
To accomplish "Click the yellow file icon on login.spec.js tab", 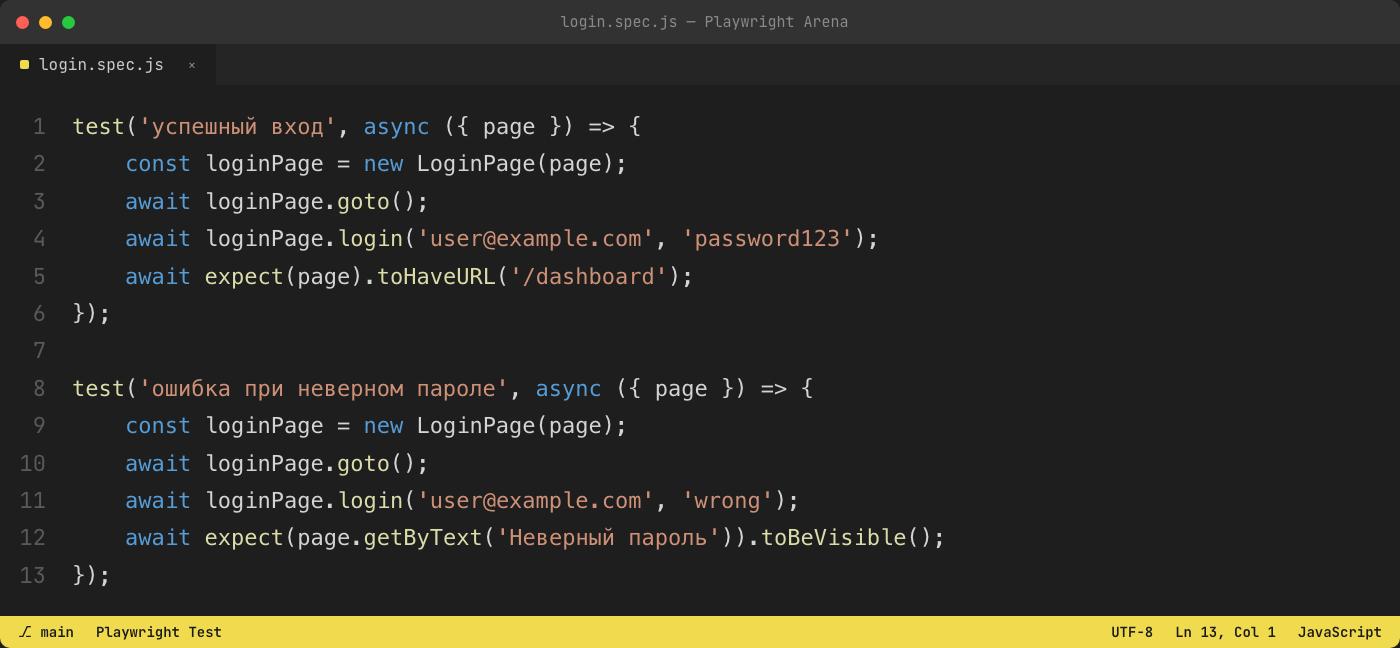I will pos(24,65).
